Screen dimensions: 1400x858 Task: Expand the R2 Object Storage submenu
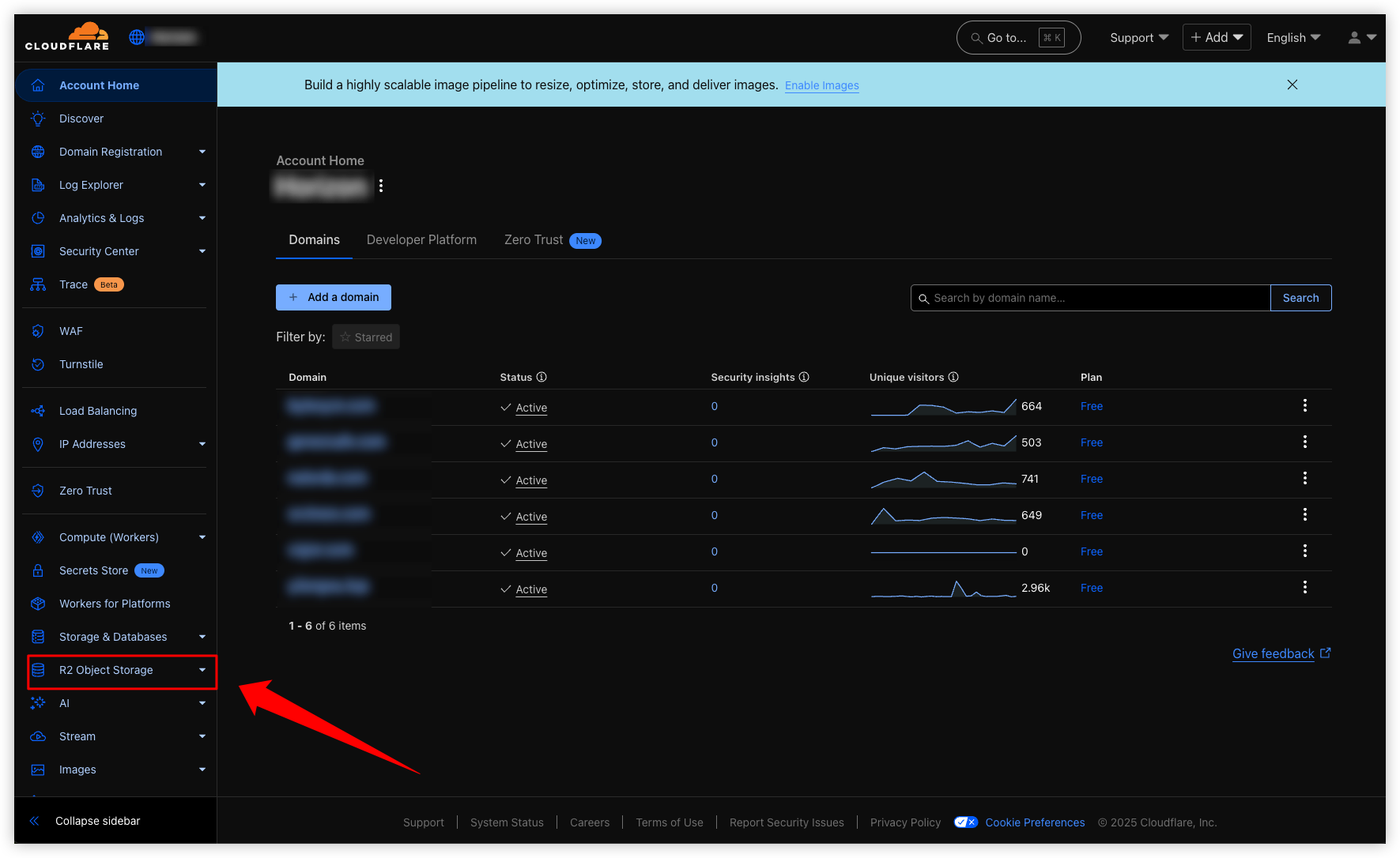(202, 670)
